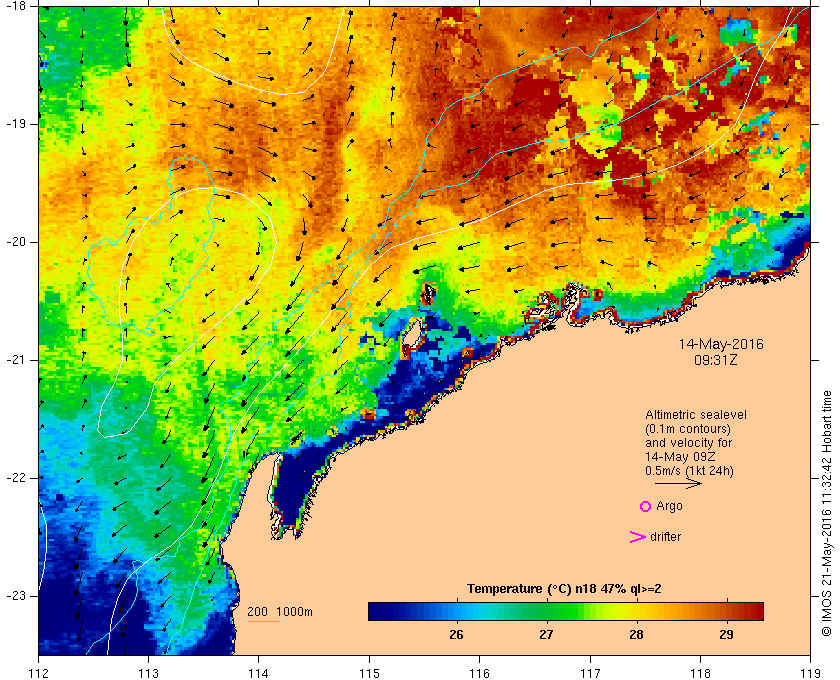Click the latitude axis label -23
The width and height of the screenshot is (840, 680).
pos(15,596)
